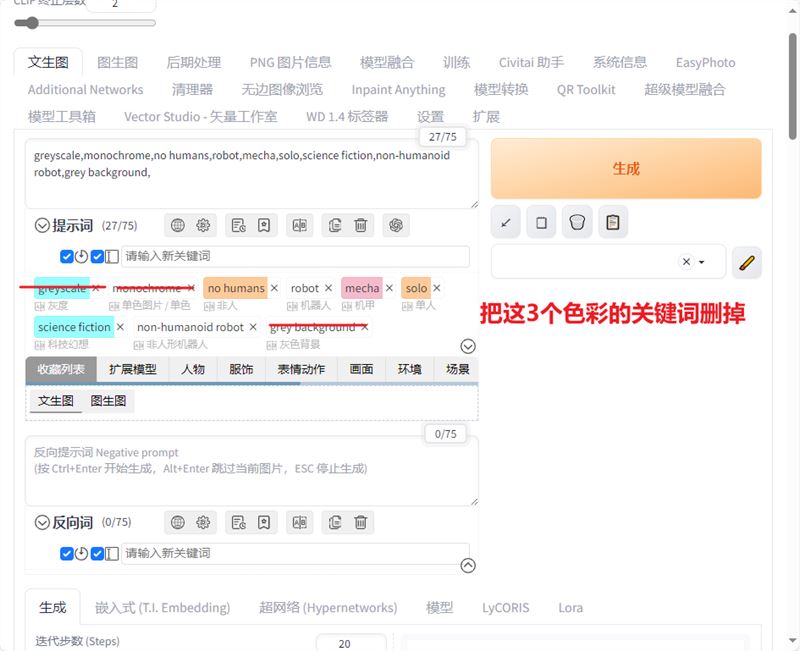This screenshot has width=800, height=651.
Task: Select the 服饰 keyword category
Action: pyautogui.click(x=241, y=369)
